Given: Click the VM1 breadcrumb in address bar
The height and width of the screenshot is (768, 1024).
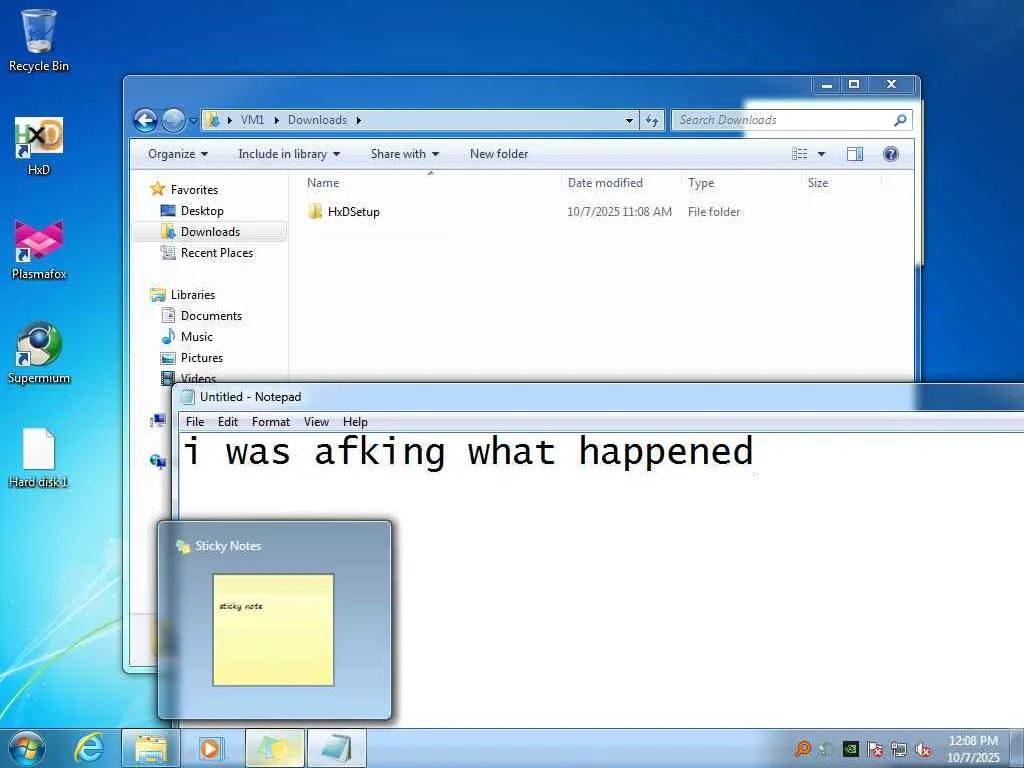Looking at the screenshot, I should tap(252, 120).
